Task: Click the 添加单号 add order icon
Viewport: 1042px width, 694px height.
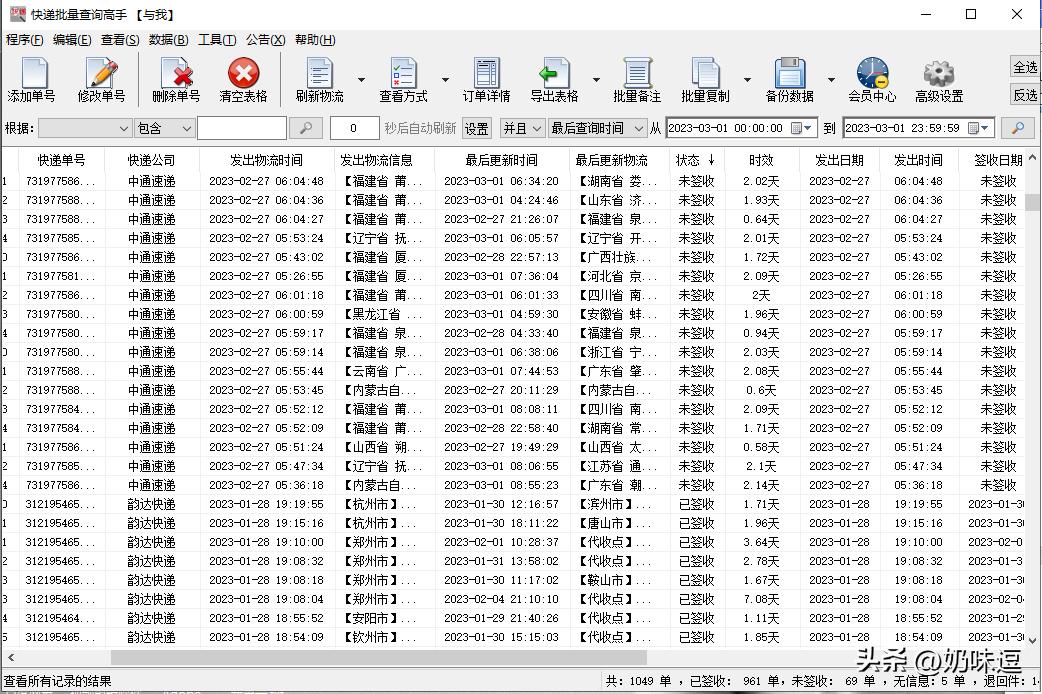Action: point(34,78)
